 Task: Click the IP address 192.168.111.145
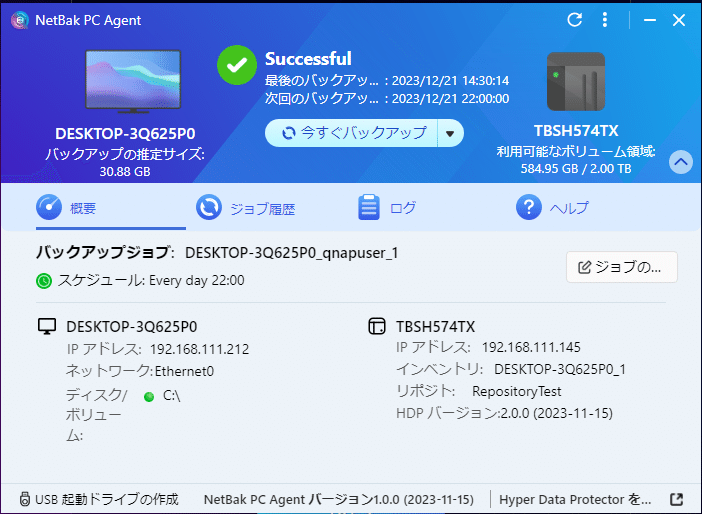coord(531,347)
